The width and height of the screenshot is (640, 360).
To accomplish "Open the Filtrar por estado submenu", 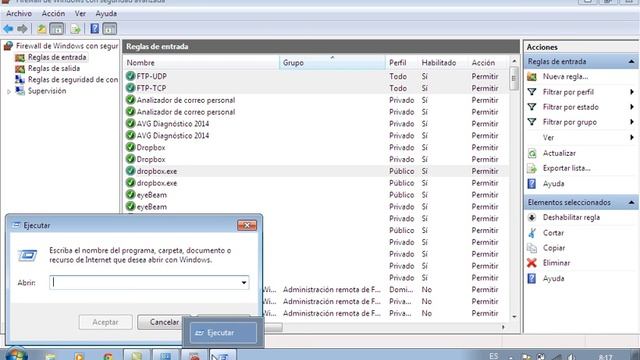I will (571, 107).
